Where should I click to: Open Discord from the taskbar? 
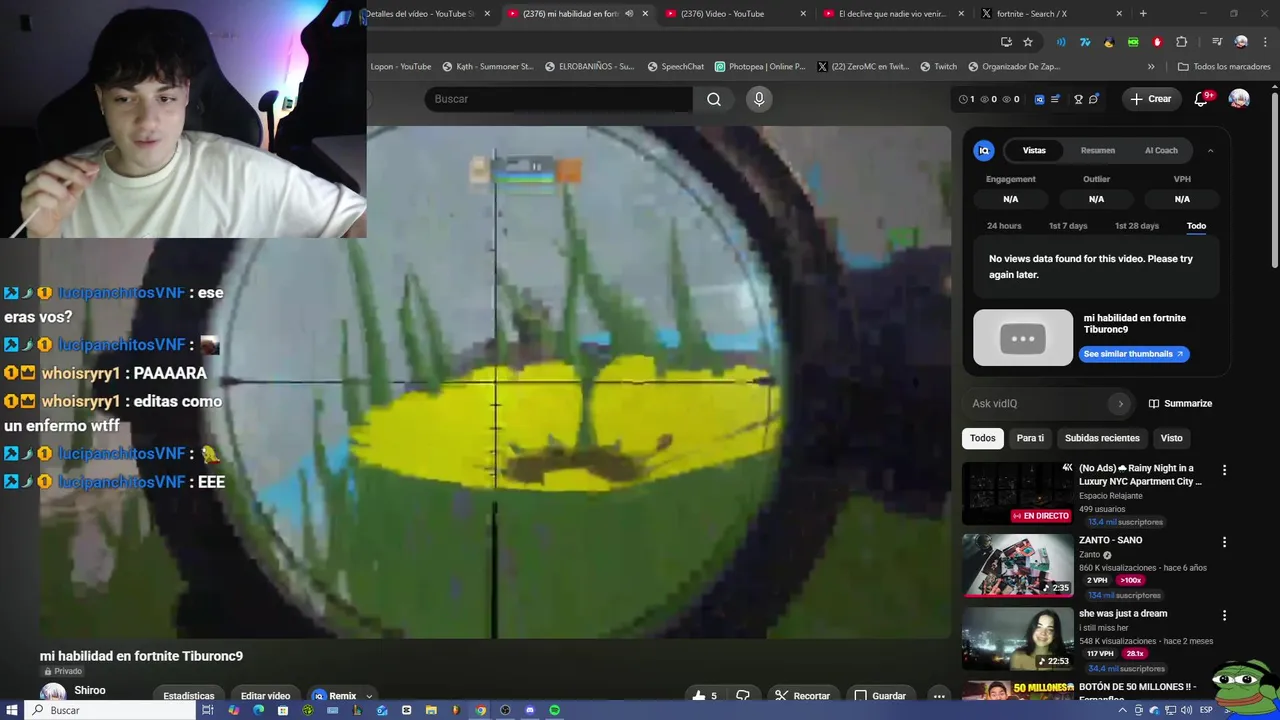coord(530,710)
